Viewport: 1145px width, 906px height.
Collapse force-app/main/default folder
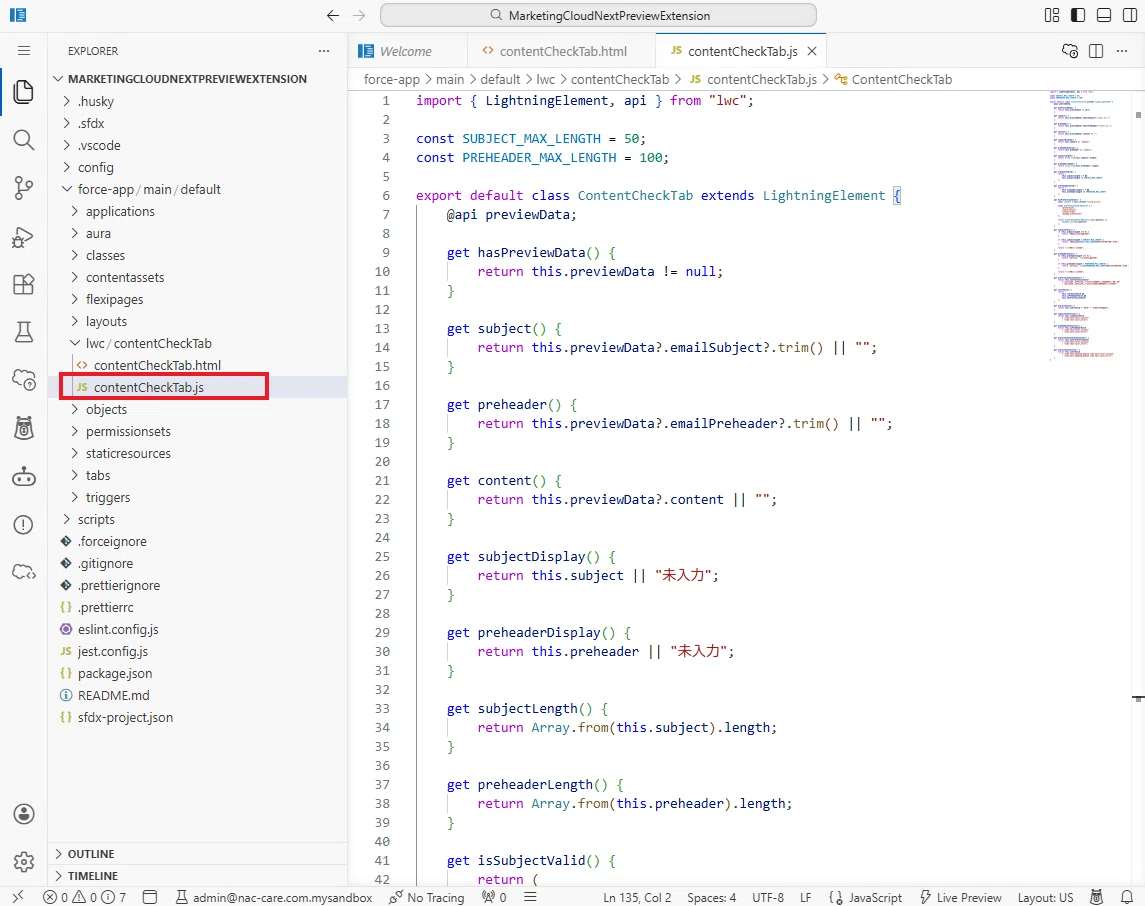tap(197, 189)
